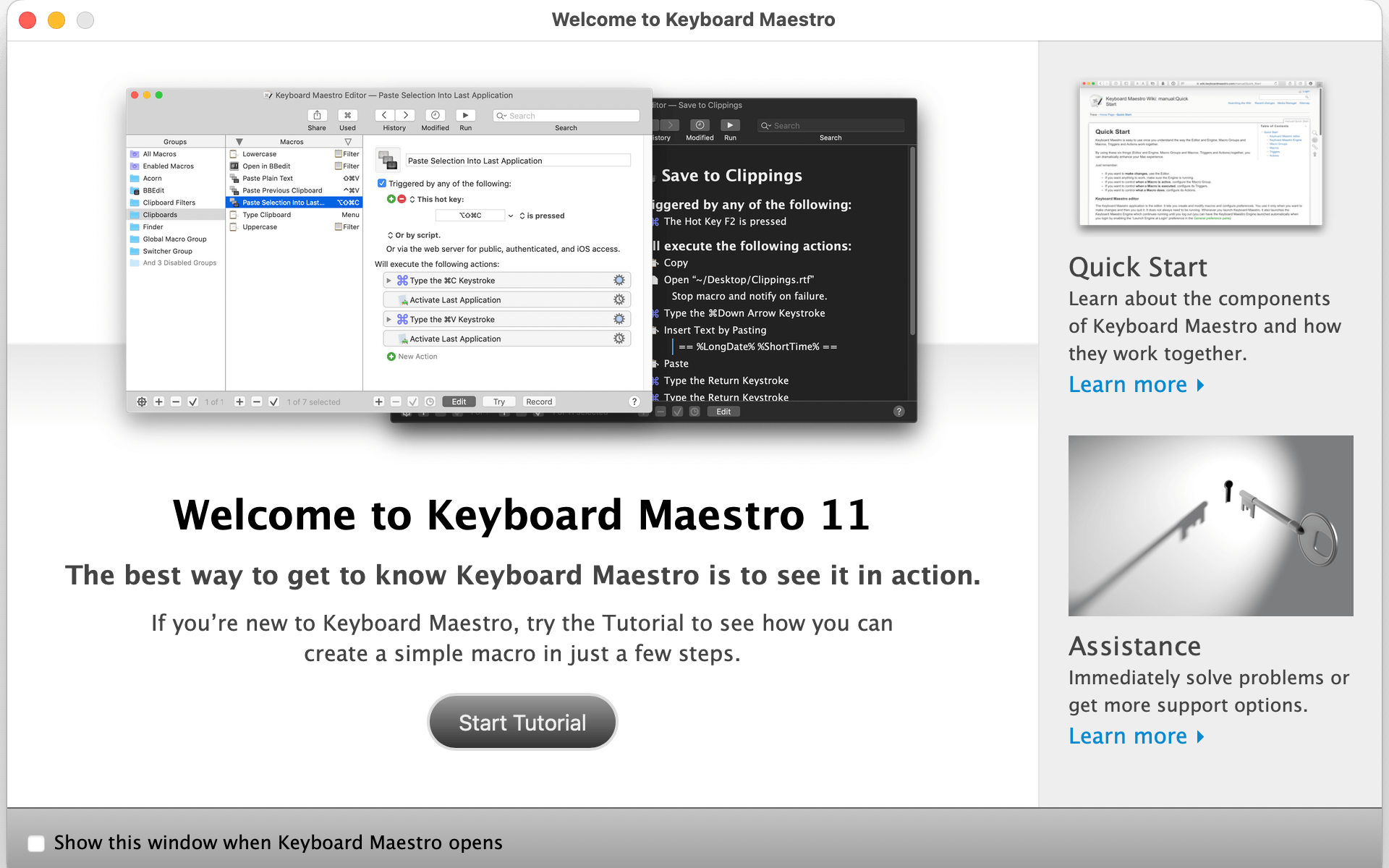Viewport: 1389px width, 868px height.
Task: Click gear on second Activate Last Application action
Action: 619,339
